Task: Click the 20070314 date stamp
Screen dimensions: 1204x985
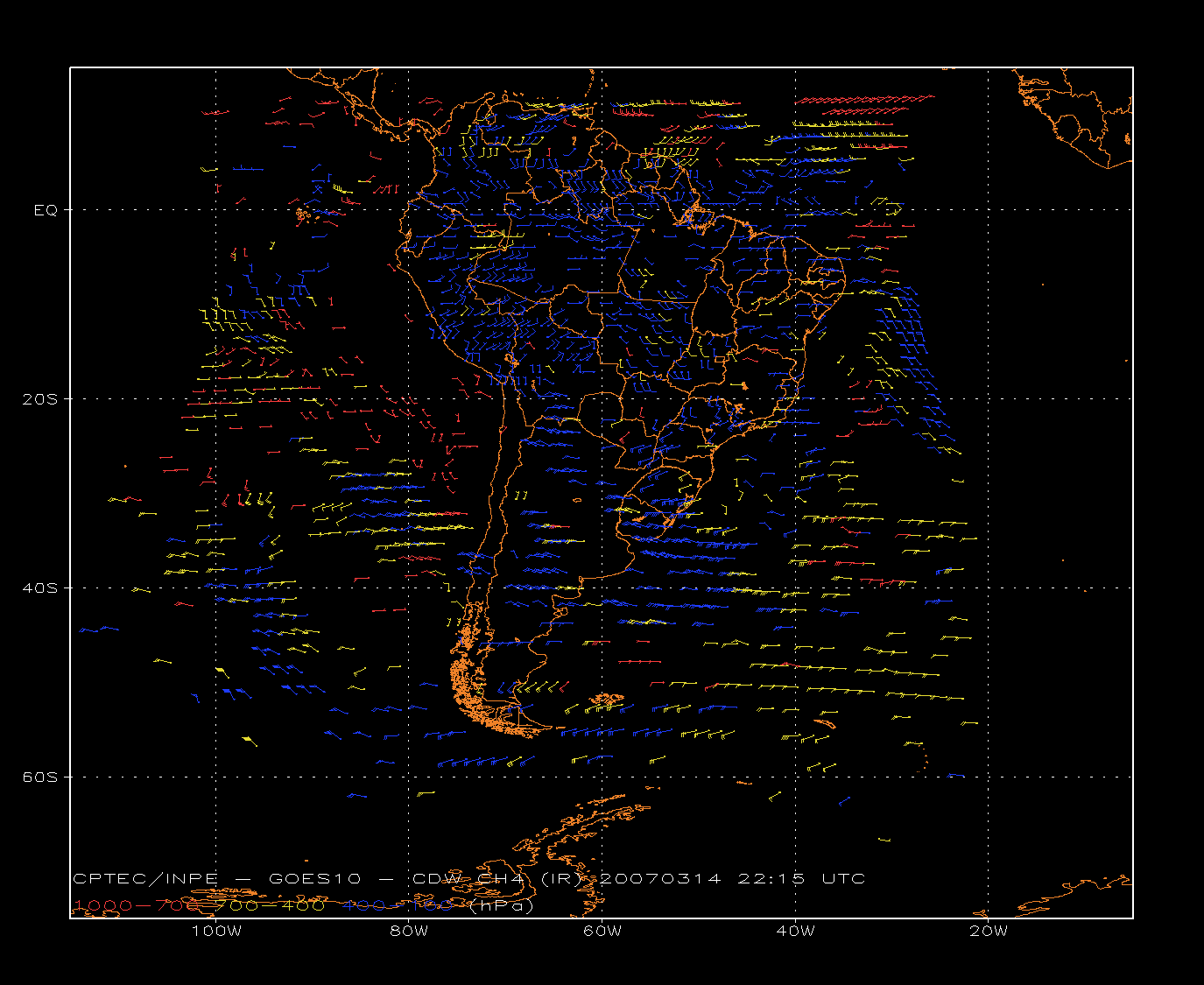Action: coord(660,878)
